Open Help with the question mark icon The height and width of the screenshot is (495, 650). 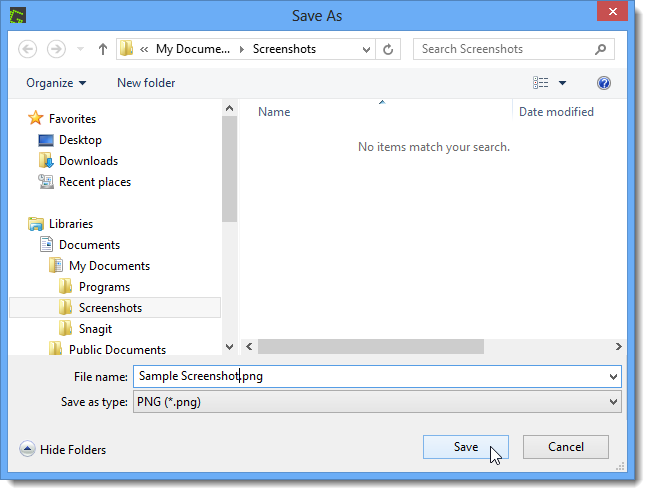point(604,83)
